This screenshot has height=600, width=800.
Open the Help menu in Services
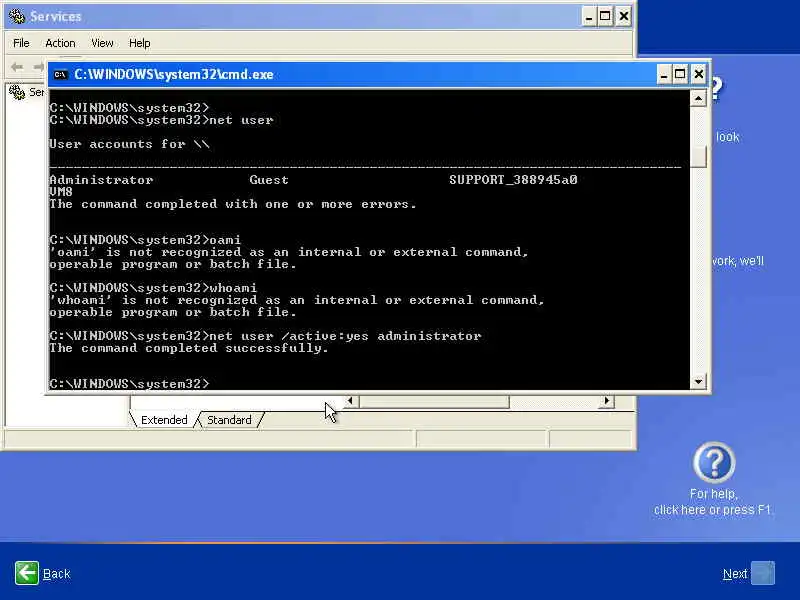[x=139, y=43]
